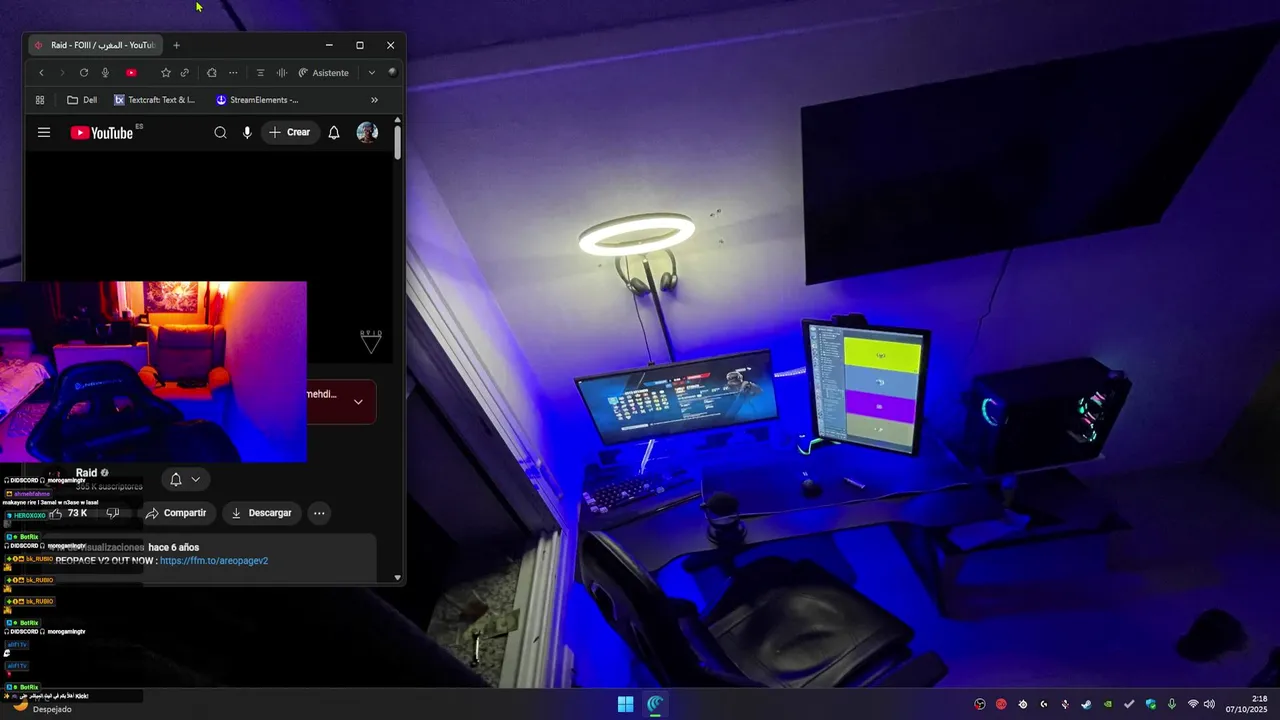
Task: Go to the YouTube home logo
Action: [x=102, y=132]
